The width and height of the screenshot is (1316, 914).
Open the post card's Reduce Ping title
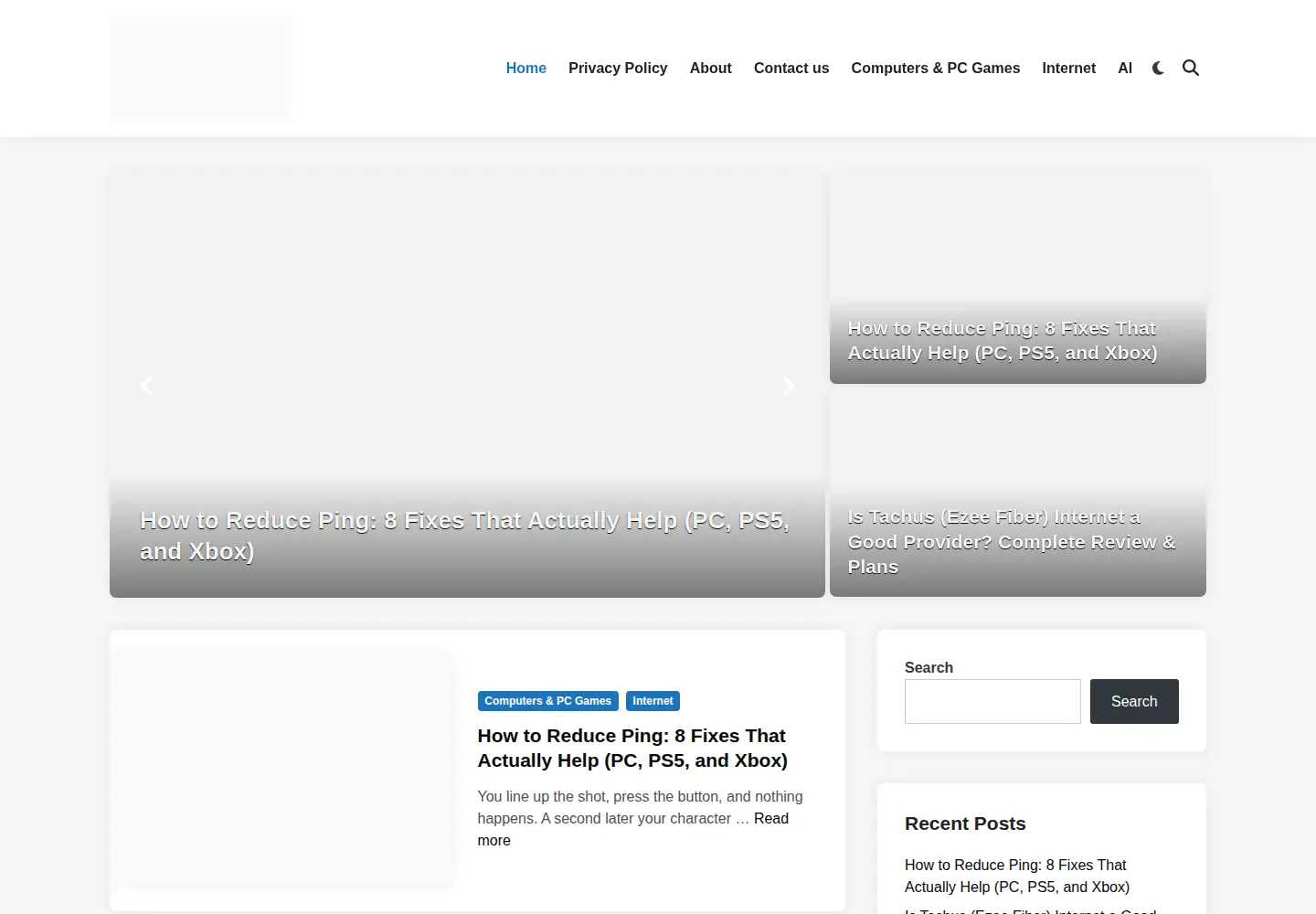[x=632, y=748]
